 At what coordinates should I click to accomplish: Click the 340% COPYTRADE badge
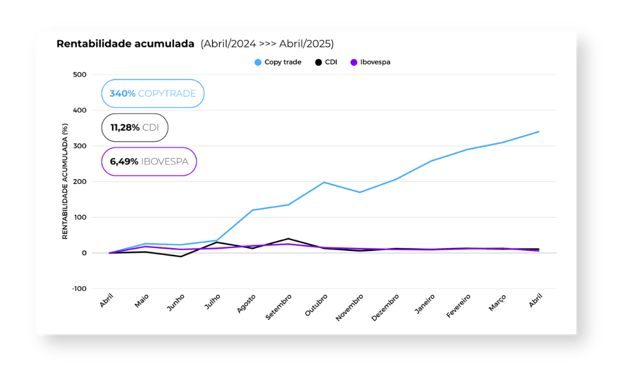point(153,94)
